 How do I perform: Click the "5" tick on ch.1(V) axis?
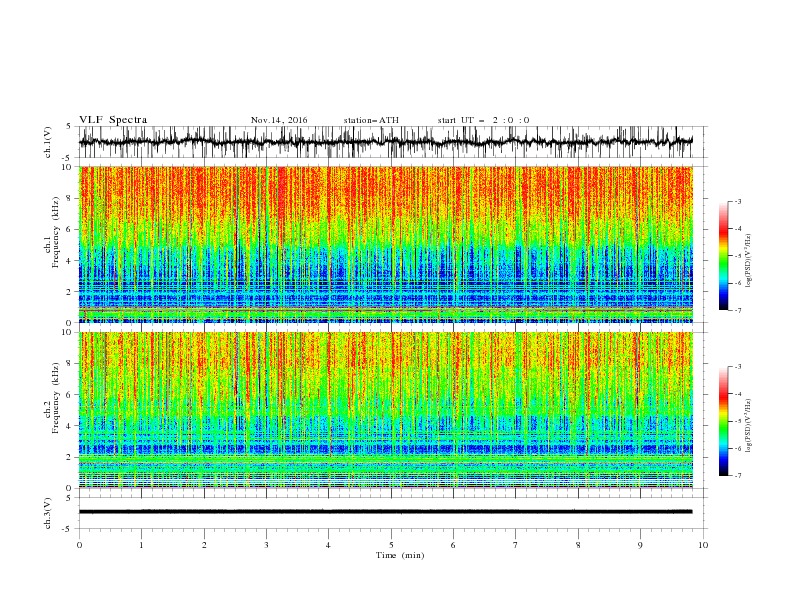69,126
